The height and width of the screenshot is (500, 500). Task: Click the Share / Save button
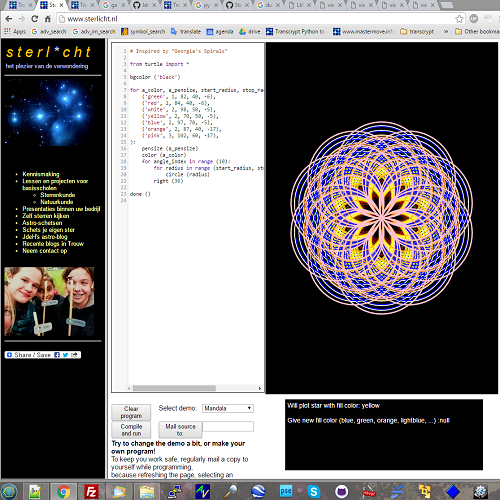[43, 355]
